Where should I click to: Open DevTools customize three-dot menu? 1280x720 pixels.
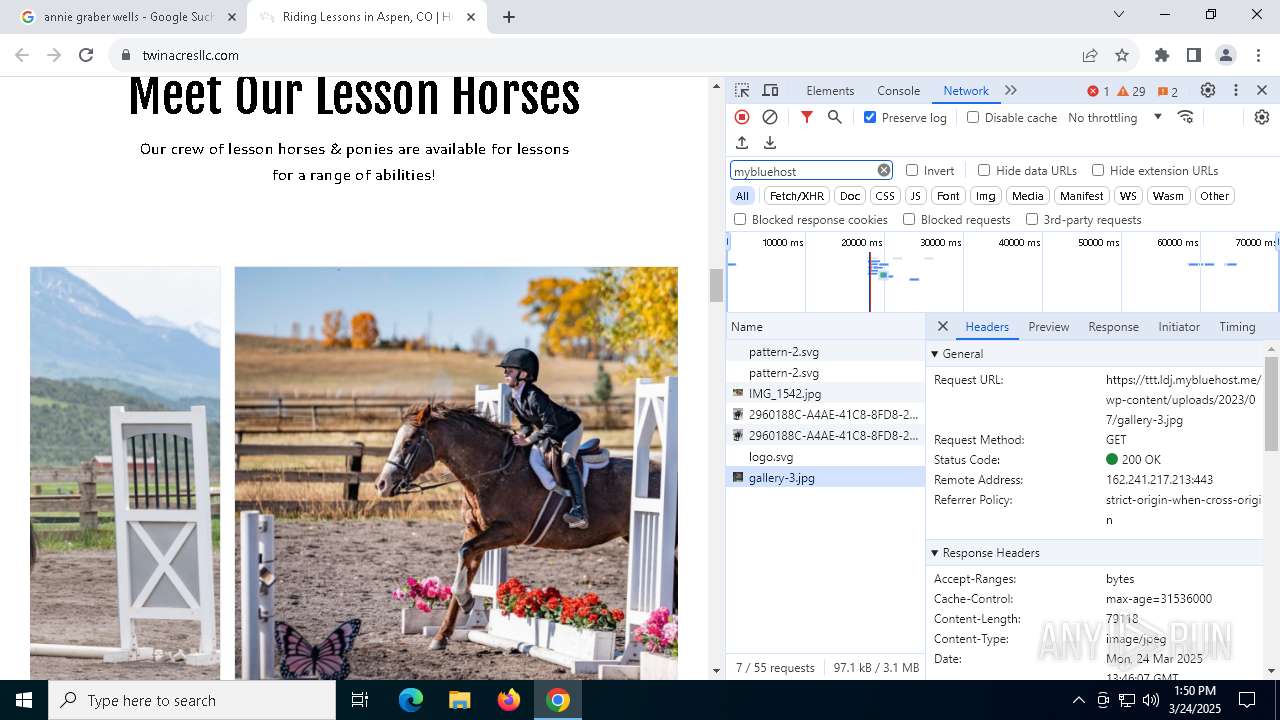click(1236, 90)
